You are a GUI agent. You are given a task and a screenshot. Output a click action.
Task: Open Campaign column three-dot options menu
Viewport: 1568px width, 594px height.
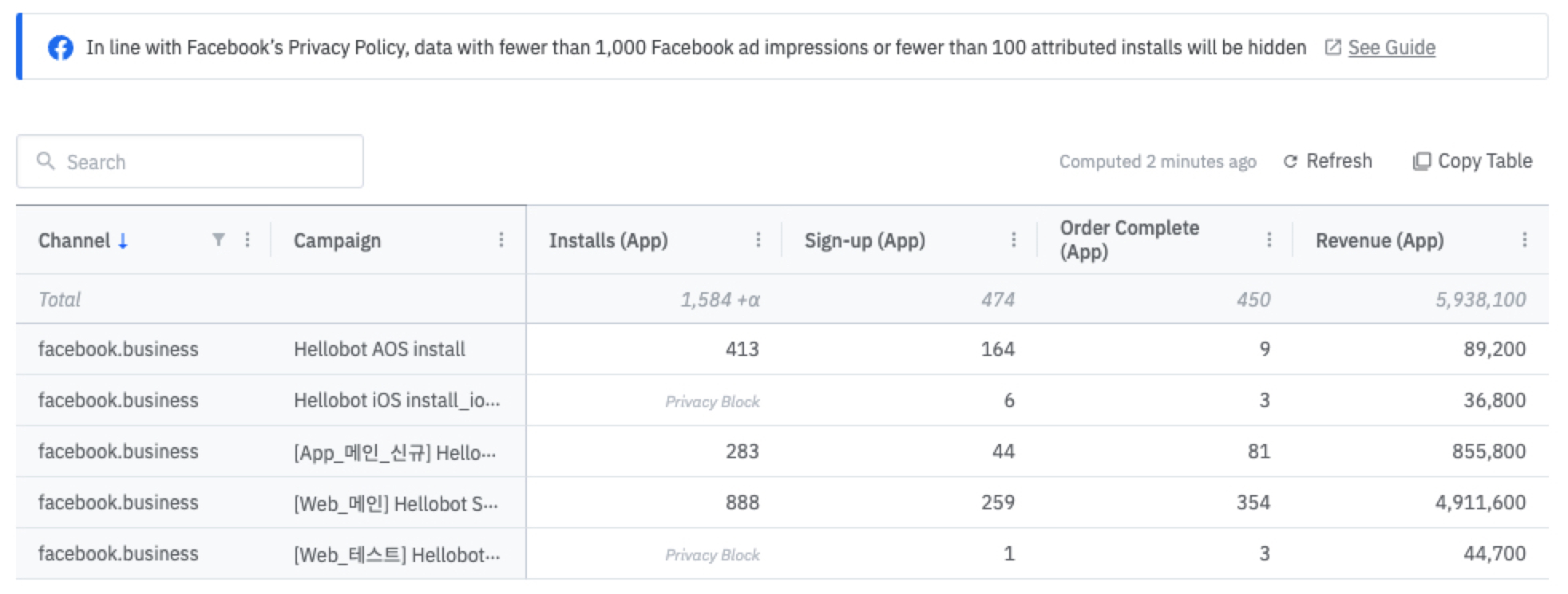pyautogui.click(x=501, y=240)
